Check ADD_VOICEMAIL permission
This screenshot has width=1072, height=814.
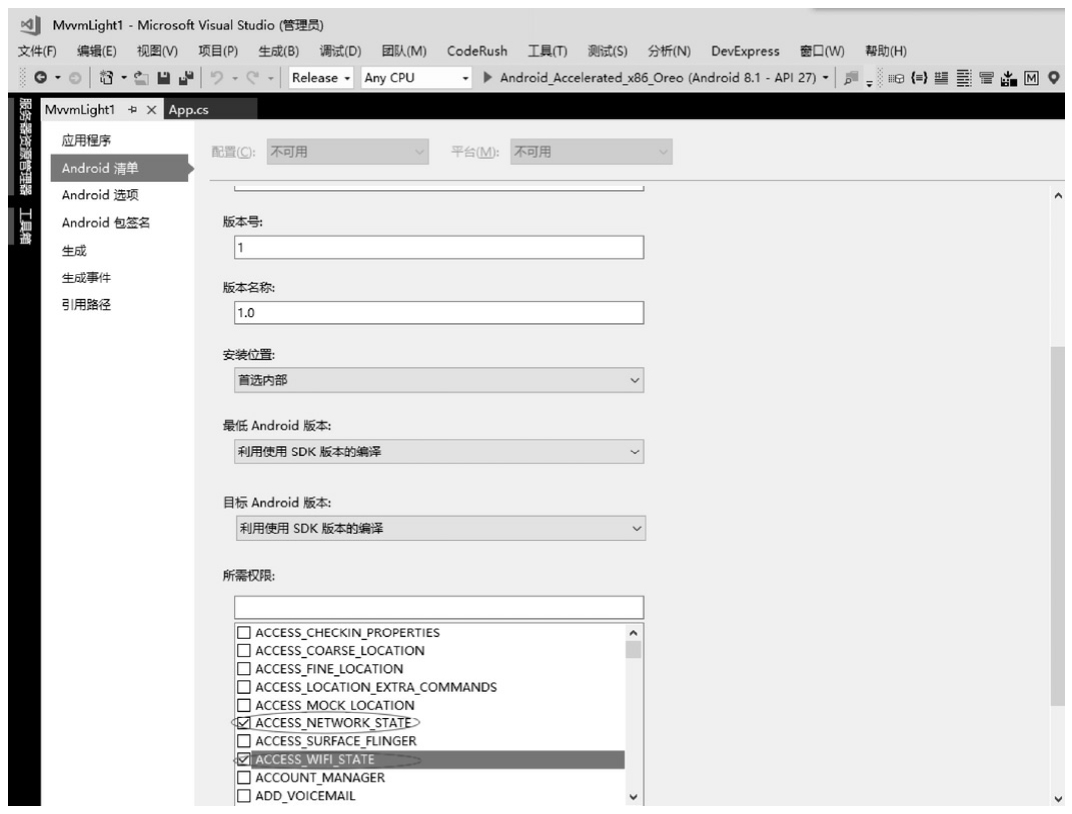tap(244, 796)
